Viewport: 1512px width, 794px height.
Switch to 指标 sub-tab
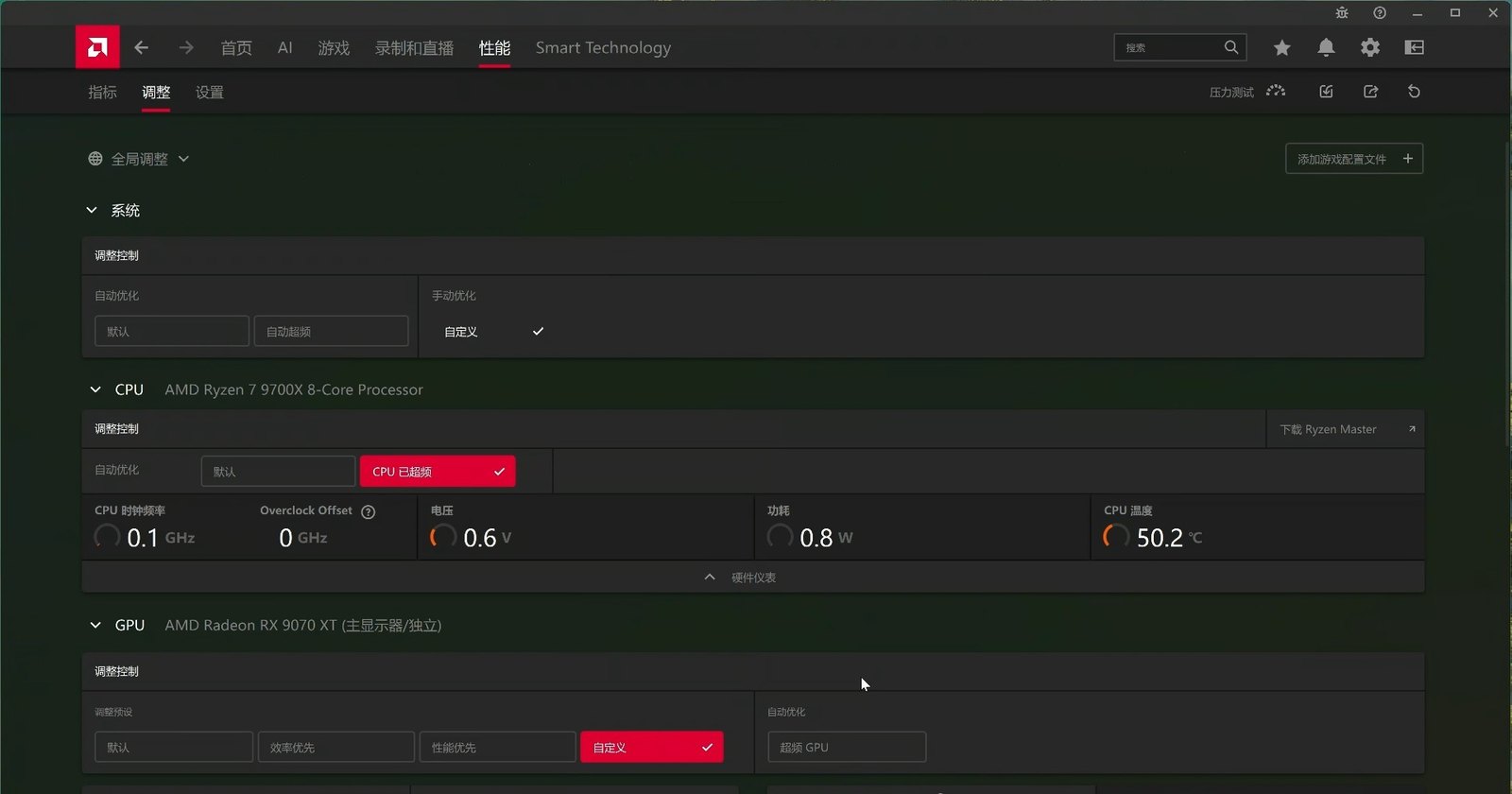click(x=102, y=92)
